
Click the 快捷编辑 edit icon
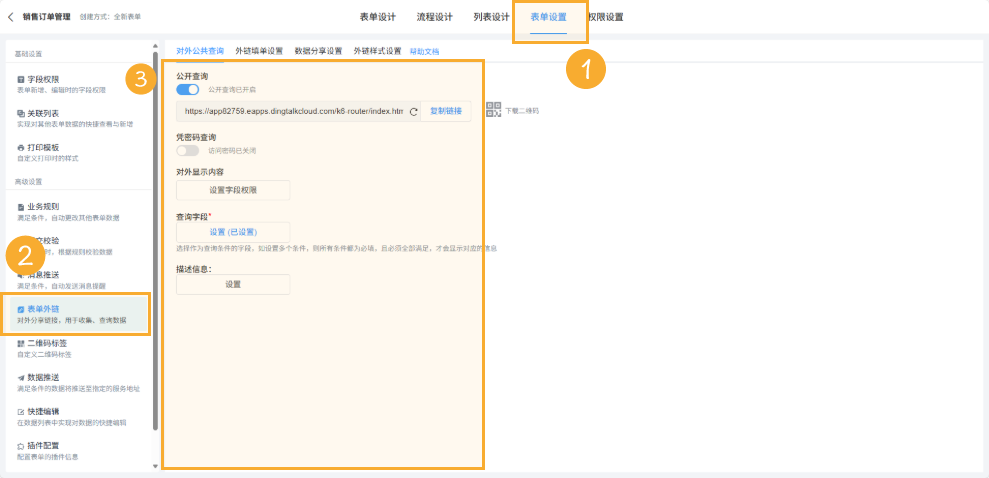pyautogui.click(x=21, y=412)
